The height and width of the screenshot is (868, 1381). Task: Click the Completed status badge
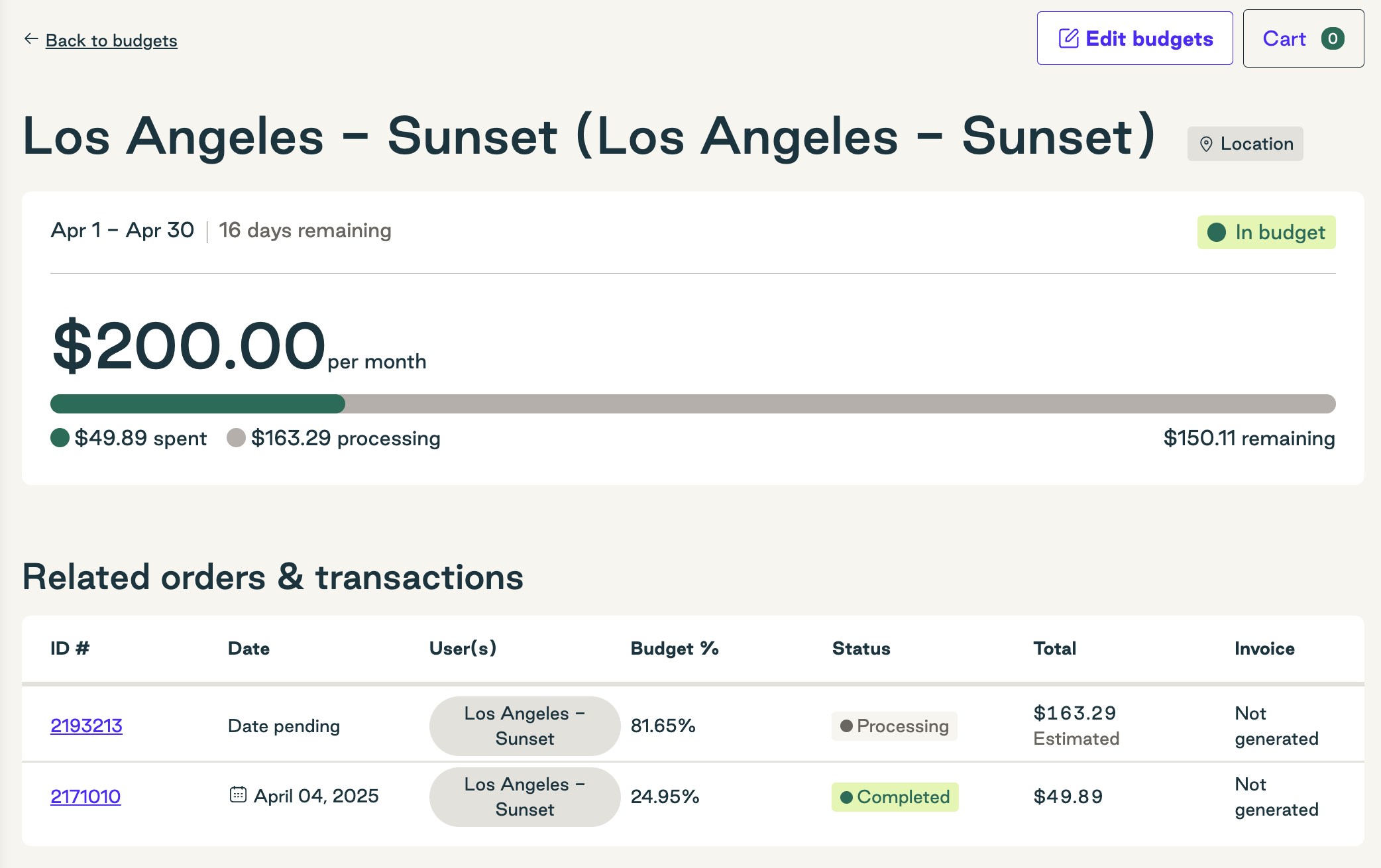tap(895, 797)
